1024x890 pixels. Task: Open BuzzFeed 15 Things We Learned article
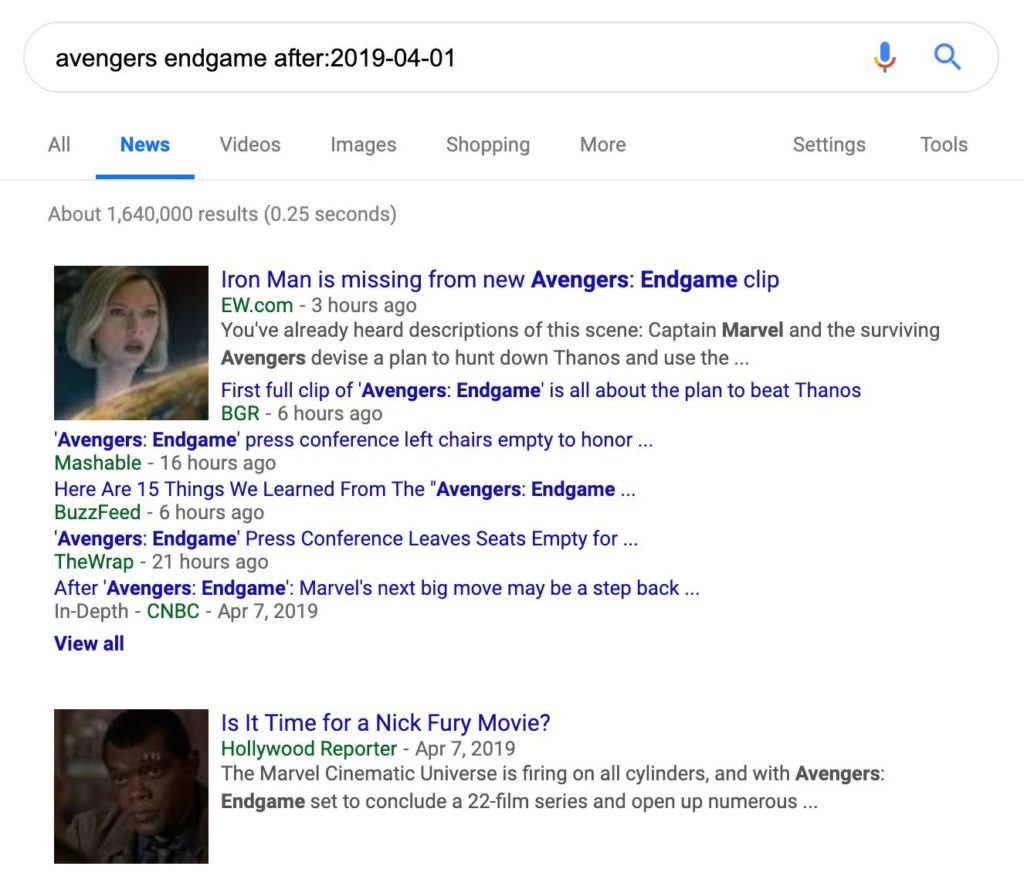pos(345,489)
